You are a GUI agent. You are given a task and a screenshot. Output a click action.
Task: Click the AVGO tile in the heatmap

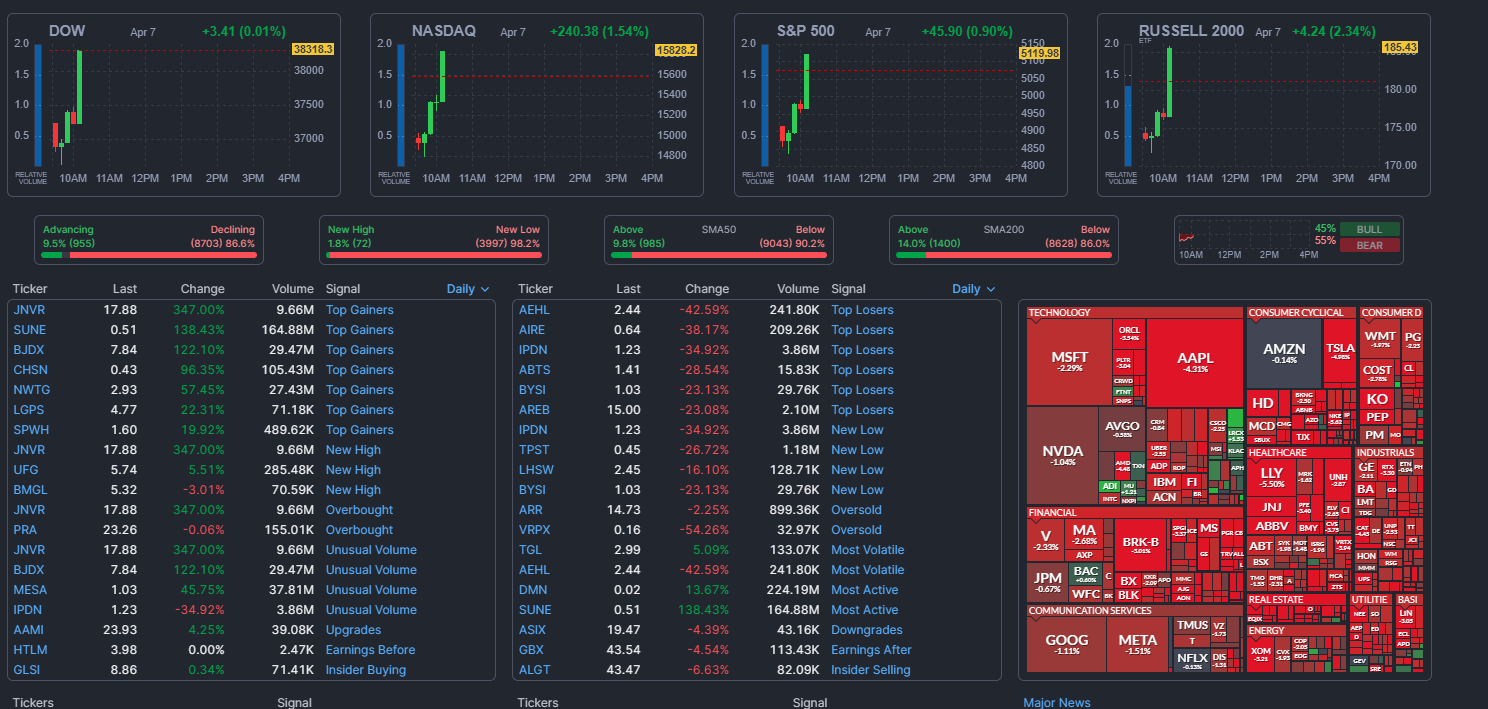point(1122,429)
